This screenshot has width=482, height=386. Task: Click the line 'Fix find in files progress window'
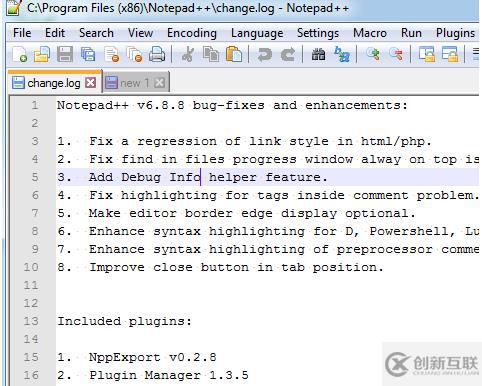click(269, 159)
